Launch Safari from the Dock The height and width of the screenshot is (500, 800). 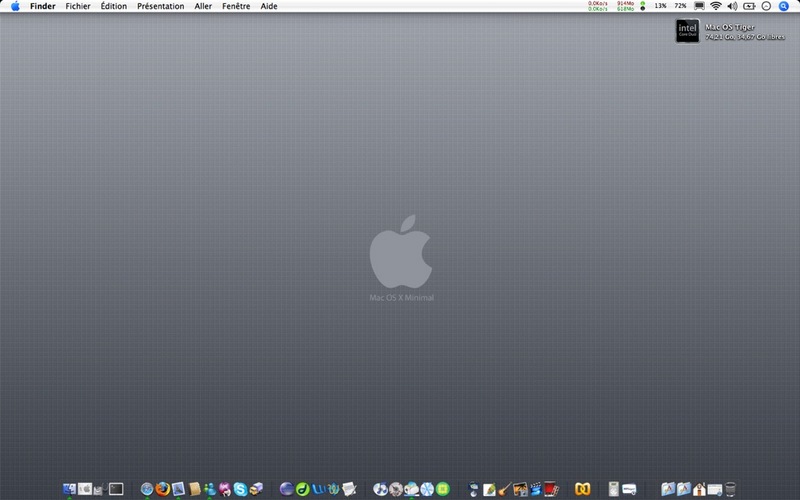(147, 489)
